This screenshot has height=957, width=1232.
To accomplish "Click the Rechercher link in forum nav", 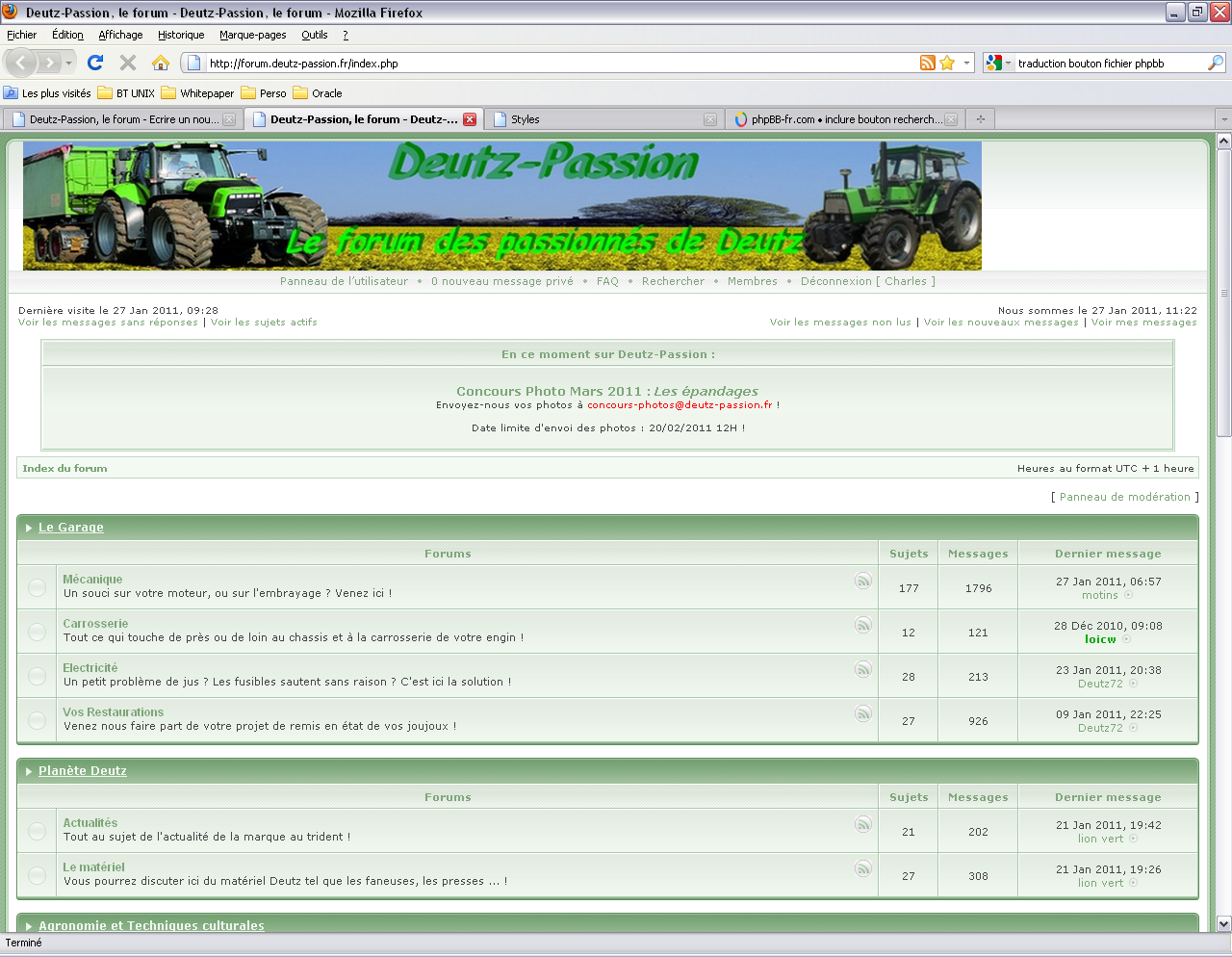I will [673, 281].
